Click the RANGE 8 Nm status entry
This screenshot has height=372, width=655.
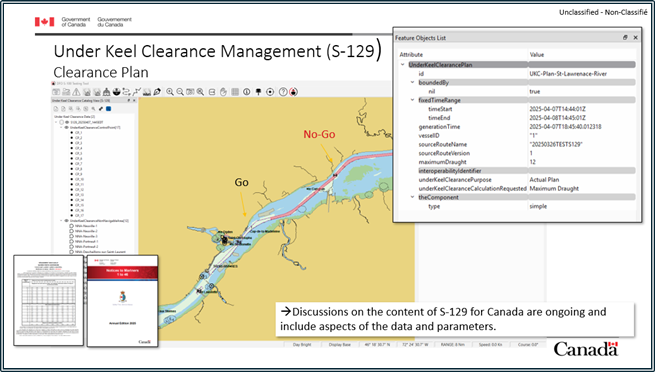pyautogui.click(x=453, y=345)
